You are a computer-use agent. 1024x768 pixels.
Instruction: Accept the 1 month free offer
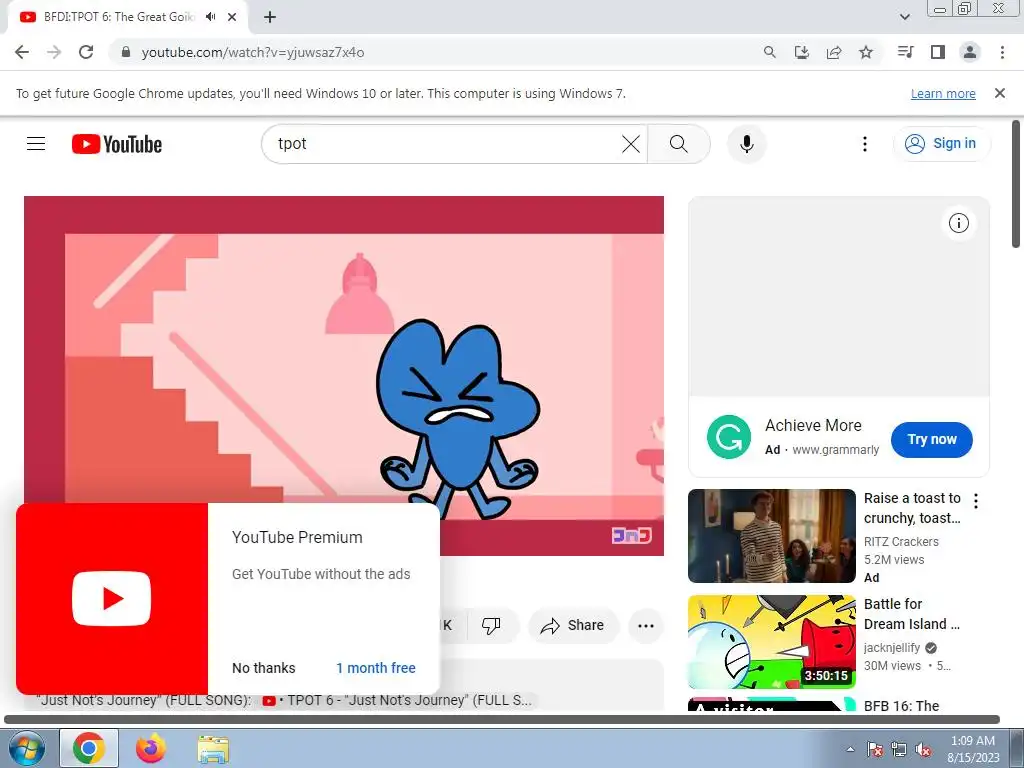pyautogui.click(x=376, y=668)
